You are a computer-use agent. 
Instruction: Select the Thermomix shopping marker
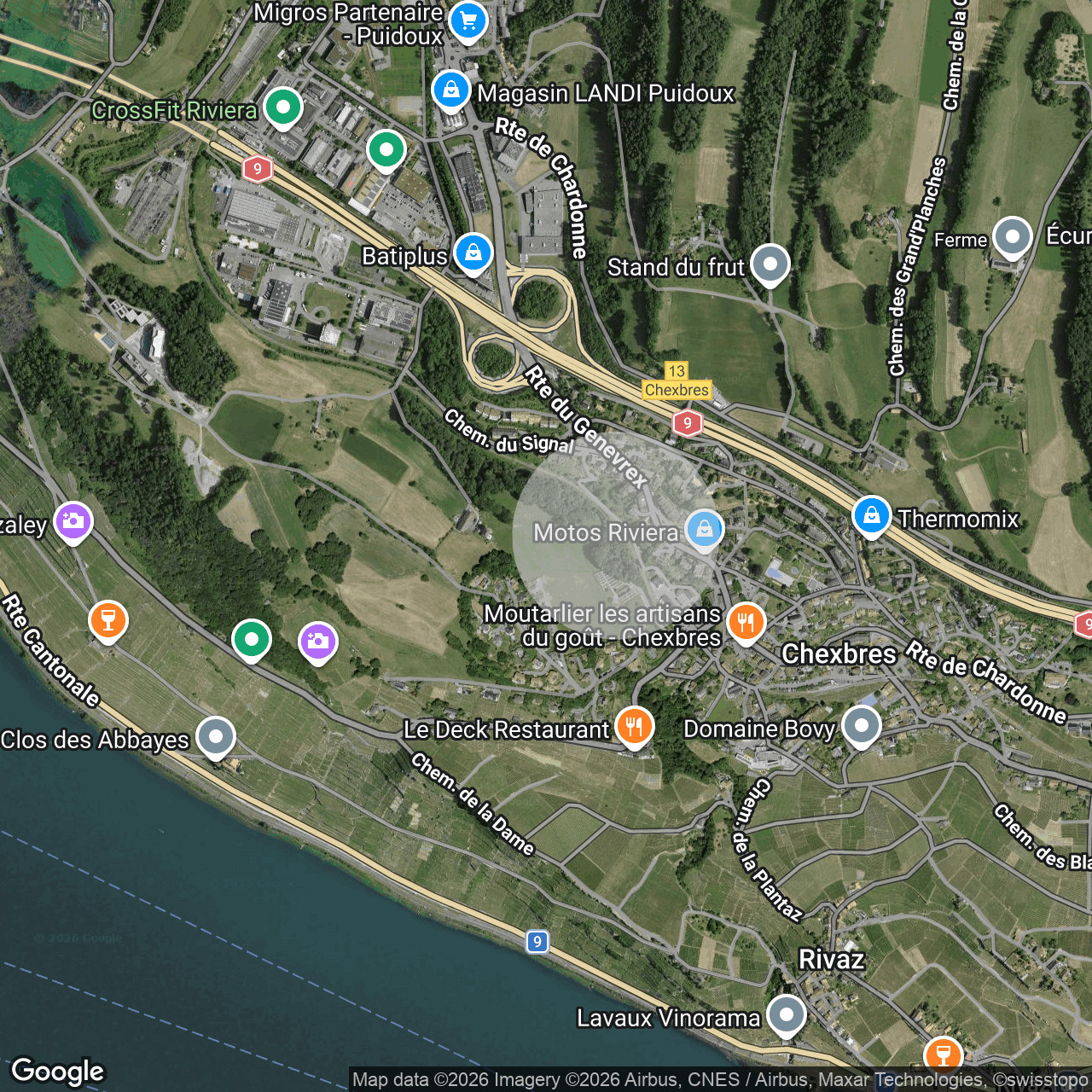point(871,516)
